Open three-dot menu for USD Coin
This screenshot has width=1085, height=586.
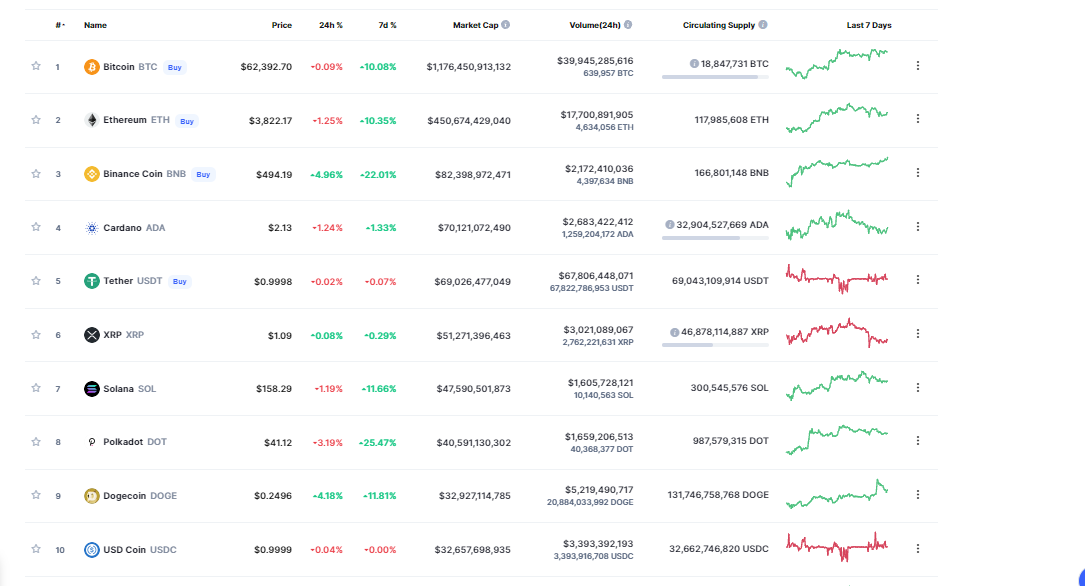[x=918, y=549]
